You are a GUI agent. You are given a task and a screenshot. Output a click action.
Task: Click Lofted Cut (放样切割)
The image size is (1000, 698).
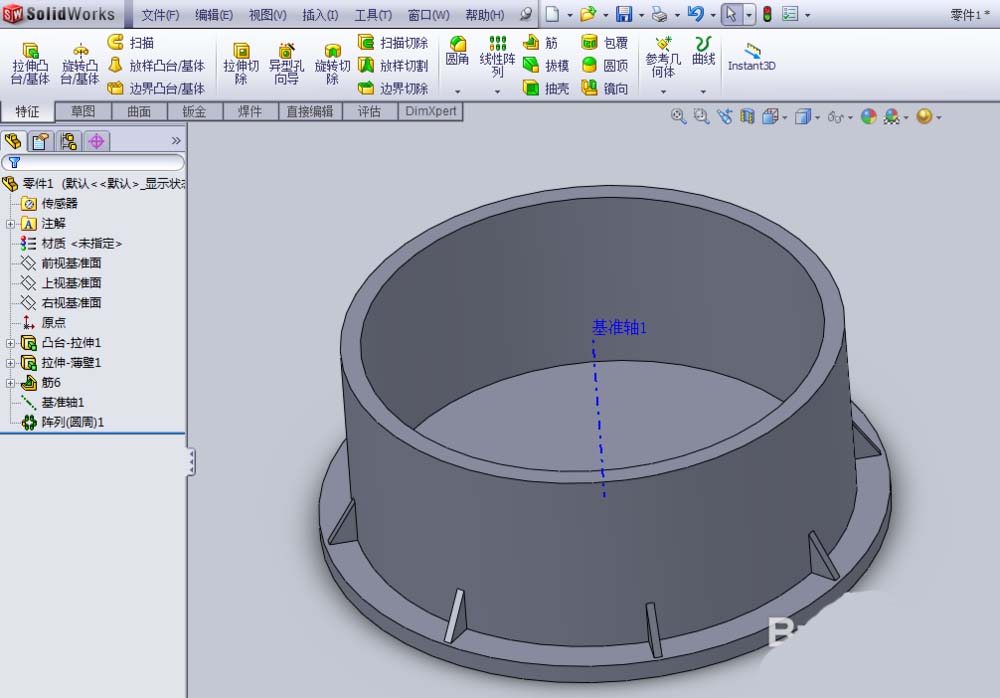[393, 66]
